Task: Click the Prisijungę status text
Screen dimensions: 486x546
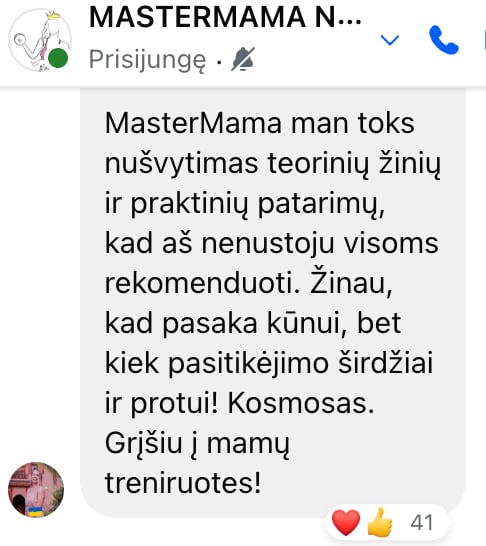Action: point(147,60)
